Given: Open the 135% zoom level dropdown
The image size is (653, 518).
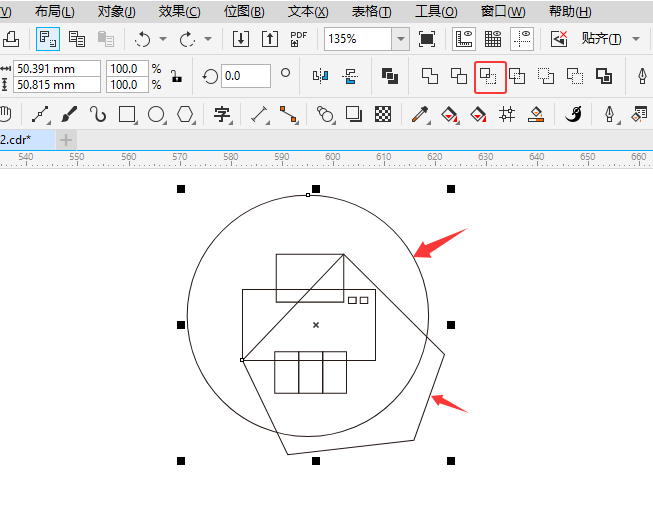Looking at the screenshot, I should tap(401, 39).
